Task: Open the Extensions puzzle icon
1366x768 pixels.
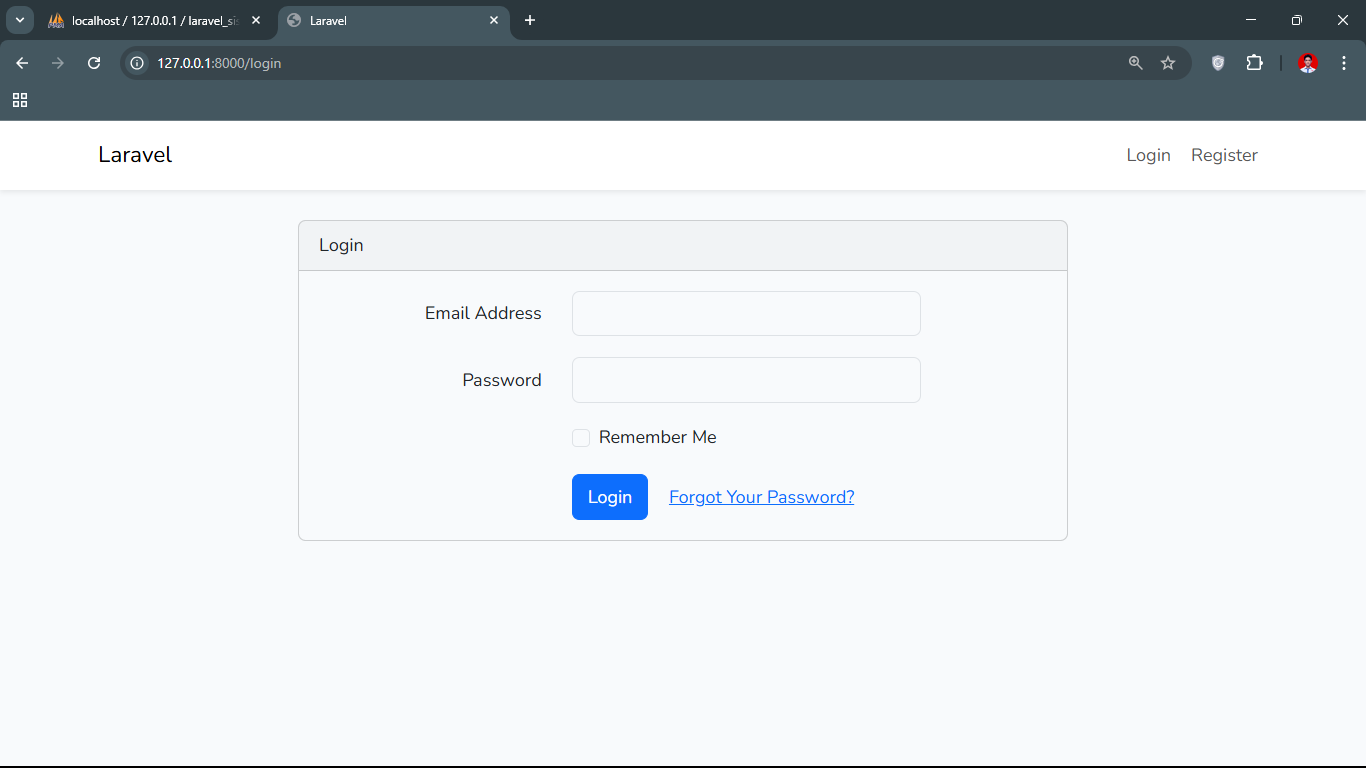Action: pyautogui.click(x=1254, y=63)
